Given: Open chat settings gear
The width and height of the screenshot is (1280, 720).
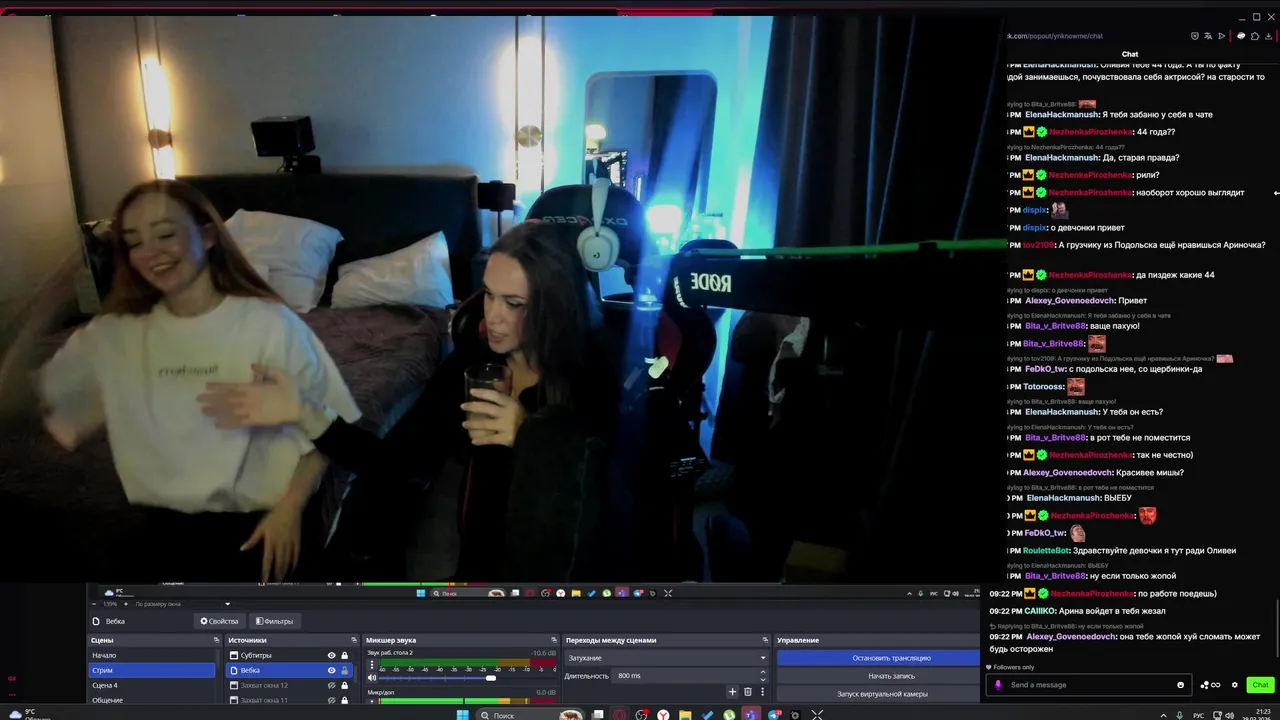Looking at the screenshot, I should coord(1235,685).
